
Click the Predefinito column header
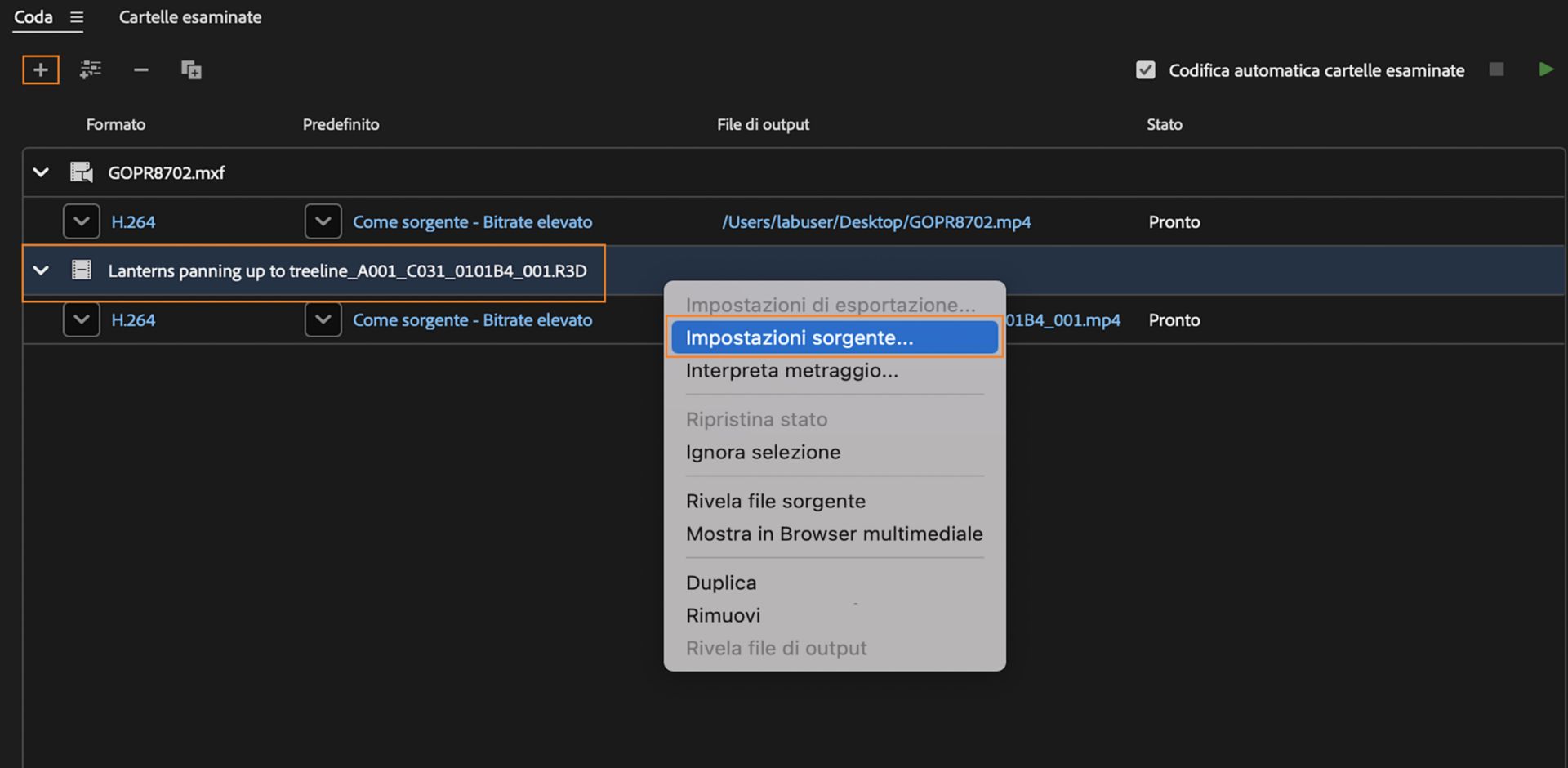click(x=341, y=124)
